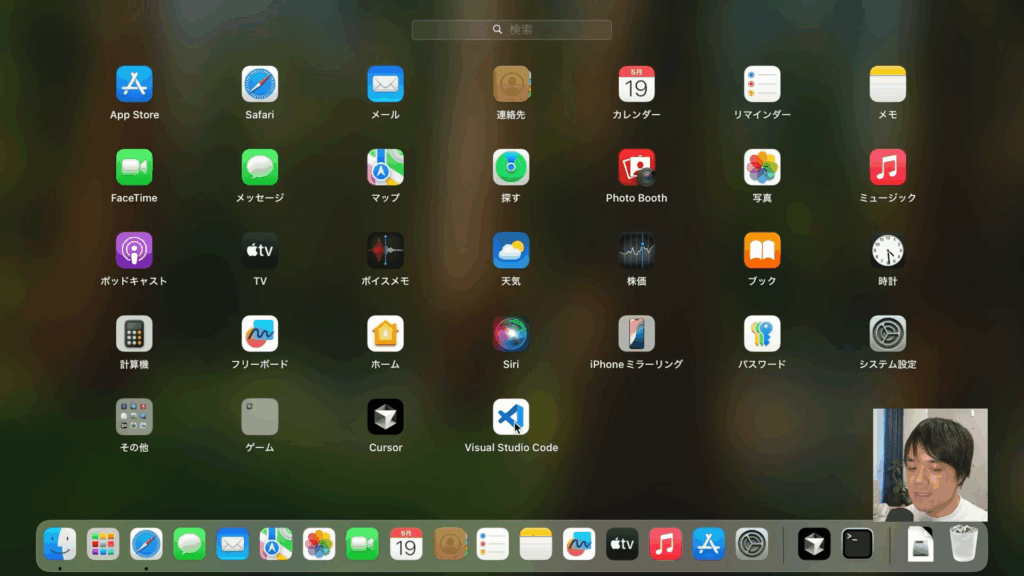Open the 探す (Find My) app
This screenshot has width=1024, height=576.
(x=511, y=167)
